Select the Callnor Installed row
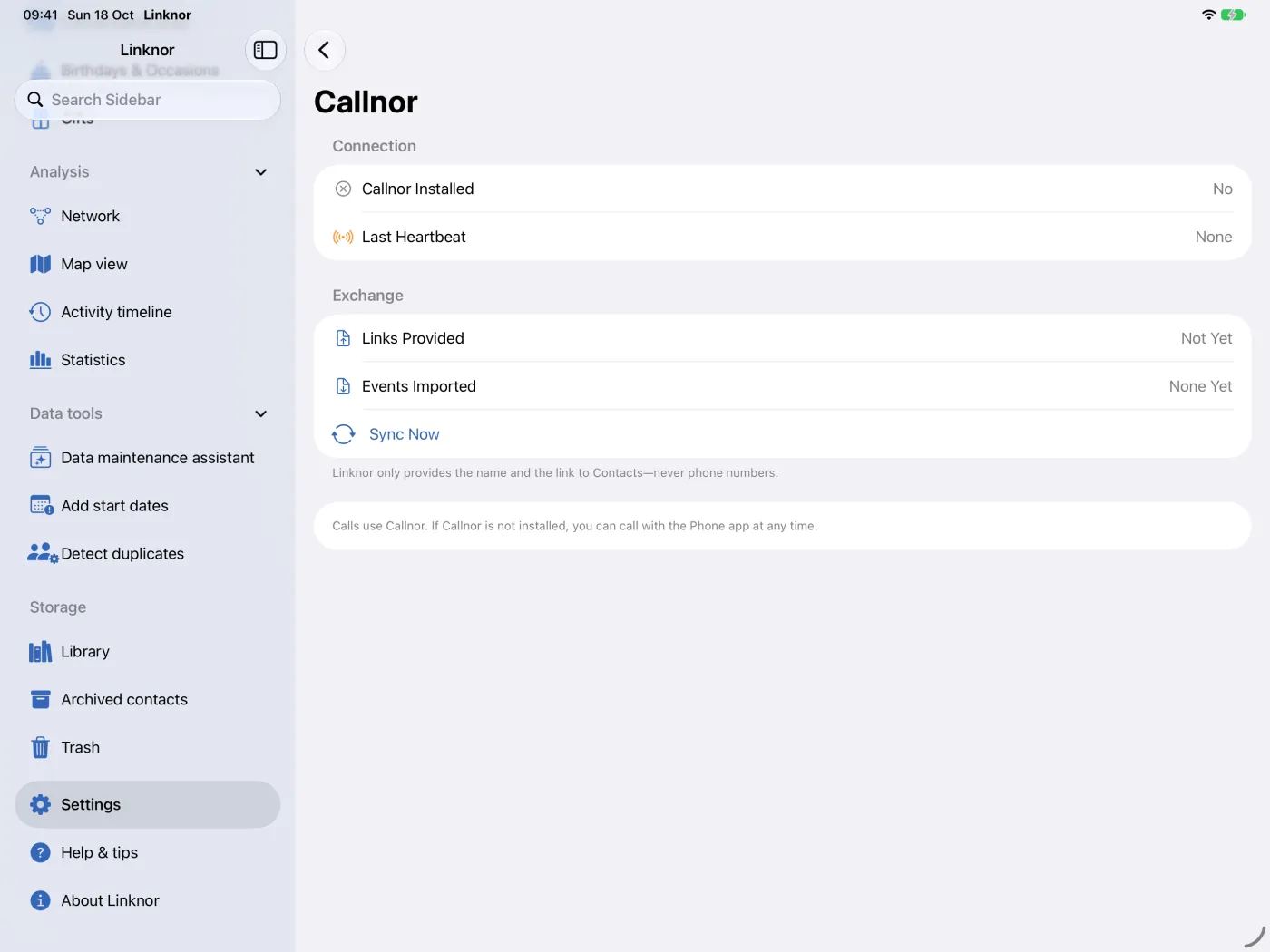 point(782,189)
